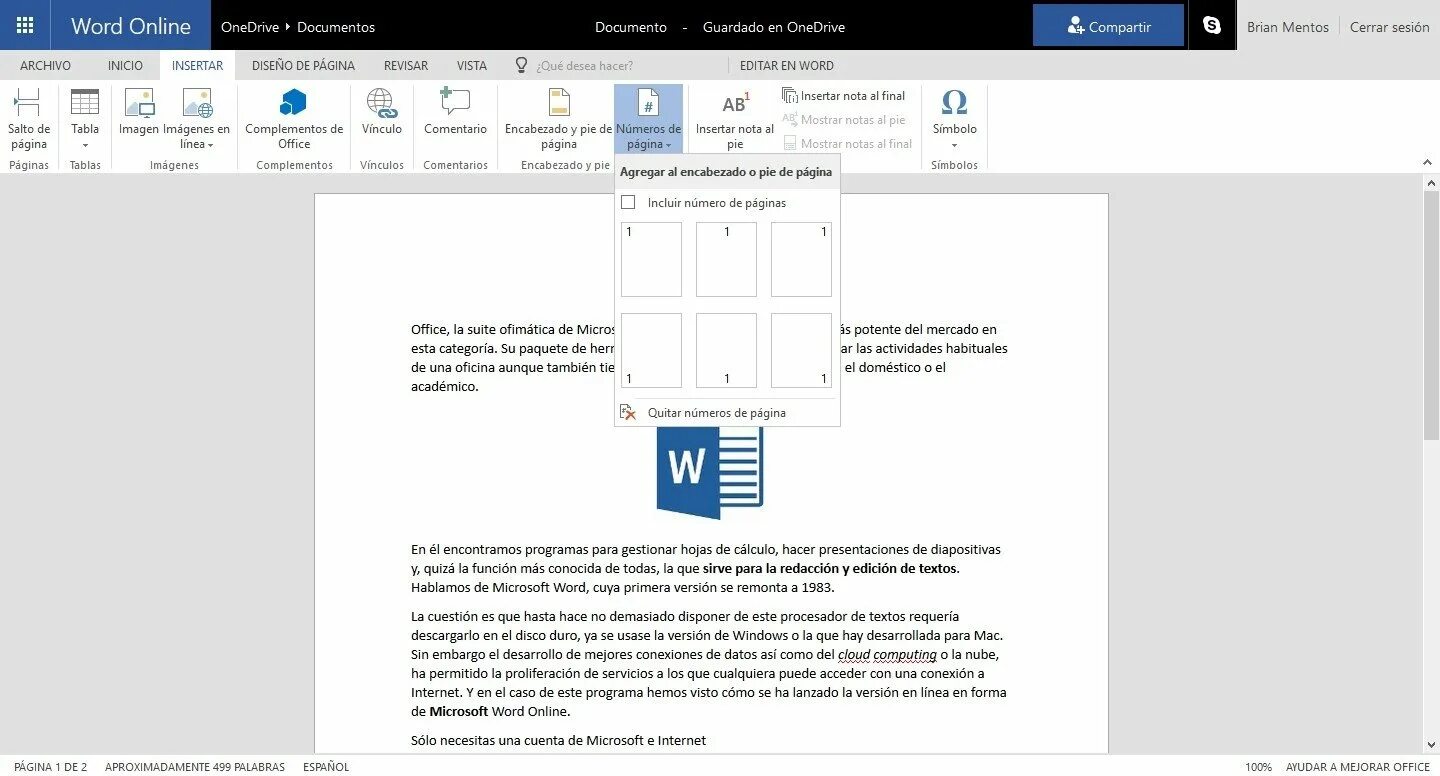Open the Office app launcher grid
This screenshot has height=776, width=1440.
coord(25,25)
